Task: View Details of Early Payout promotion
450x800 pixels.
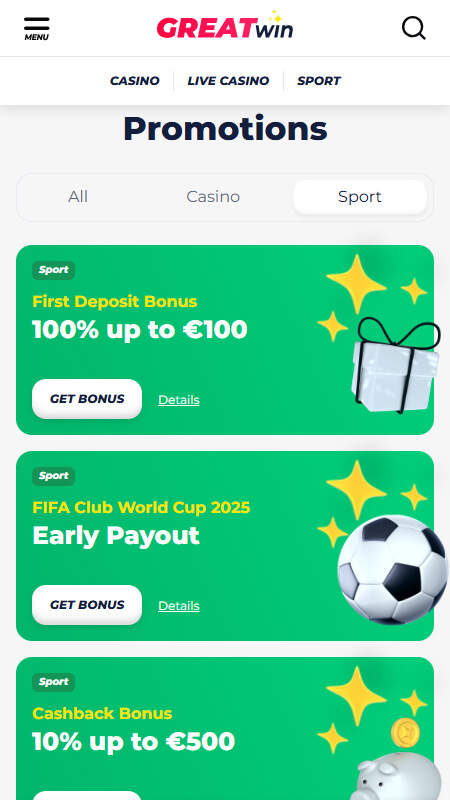Action: click(x=179, y=606)
